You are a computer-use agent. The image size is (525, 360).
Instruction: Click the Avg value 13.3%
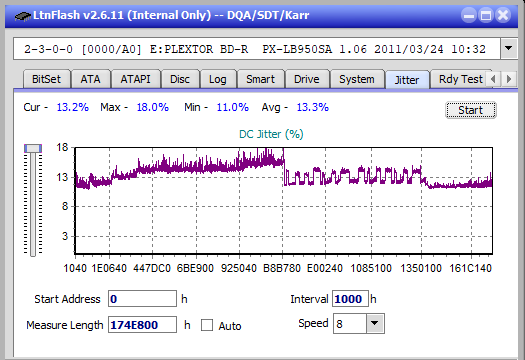click(x=312, y=107)
